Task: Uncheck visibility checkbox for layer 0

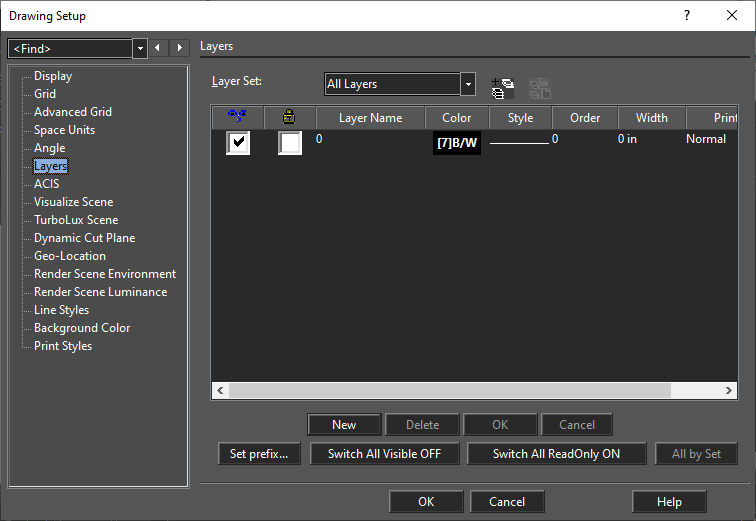Action: tap(238, 143)
